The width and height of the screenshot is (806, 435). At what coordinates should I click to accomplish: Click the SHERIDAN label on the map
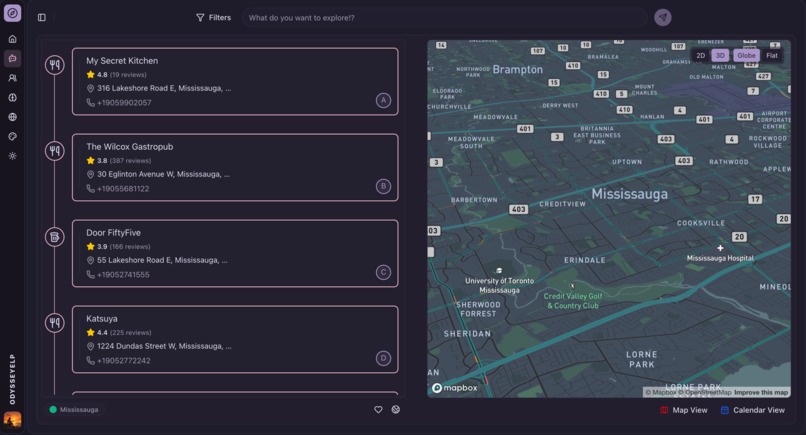(467, 334)
